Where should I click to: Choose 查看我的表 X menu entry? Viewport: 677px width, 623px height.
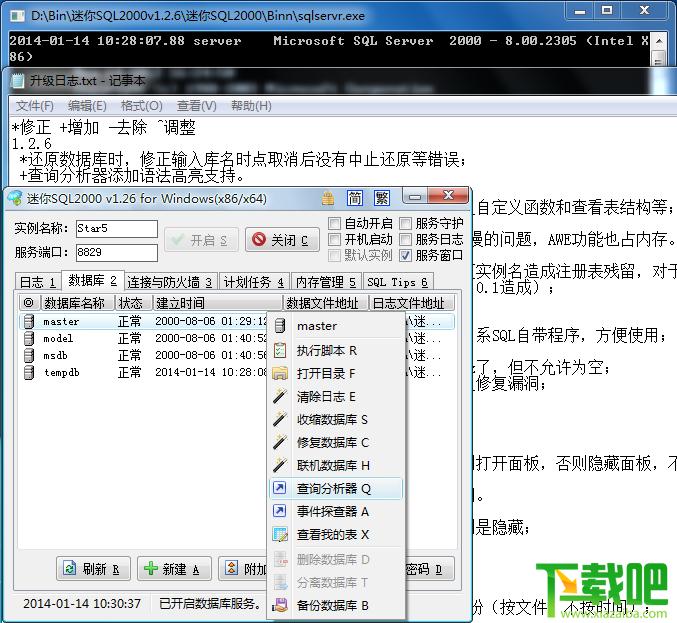pos(335,534)
